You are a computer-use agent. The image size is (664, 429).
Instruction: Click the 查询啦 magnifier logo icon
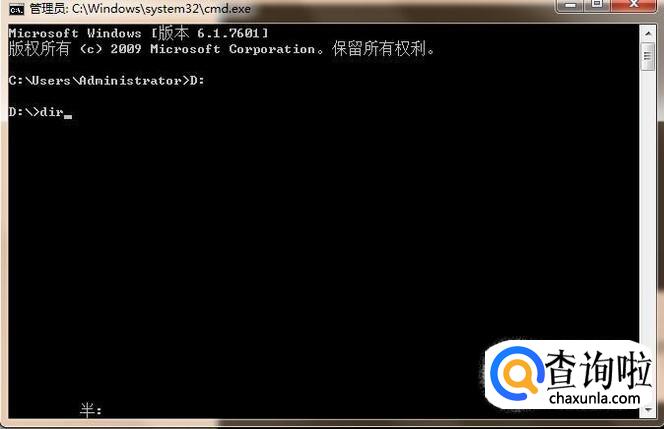[x=516, y=374]
